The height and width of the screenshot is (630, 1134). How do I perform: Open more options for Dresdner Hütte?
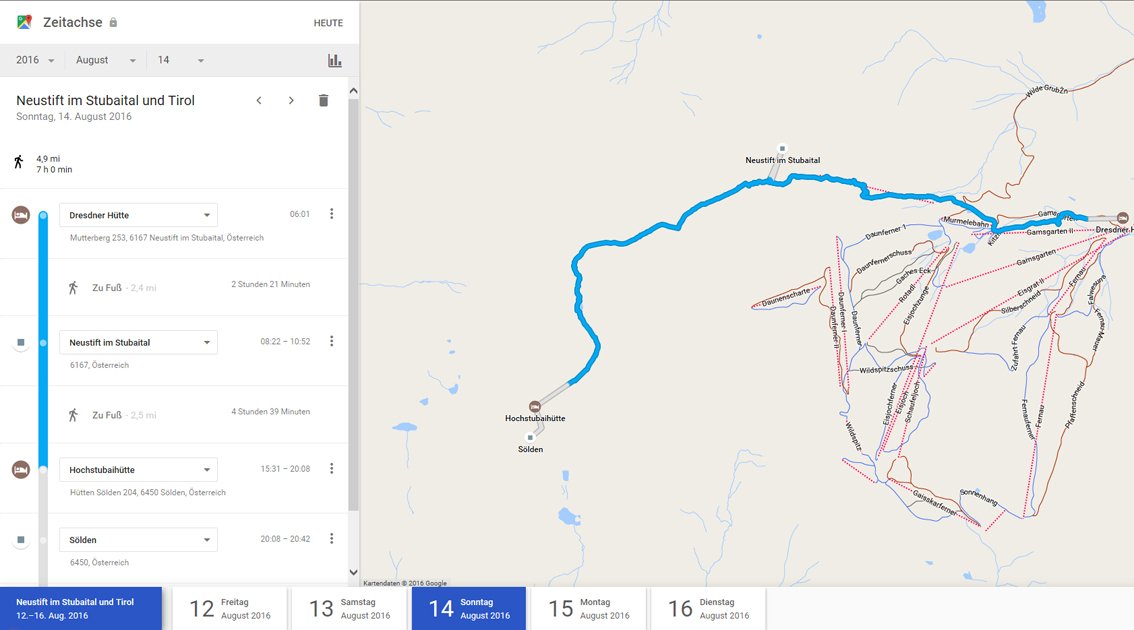point(331,214)
